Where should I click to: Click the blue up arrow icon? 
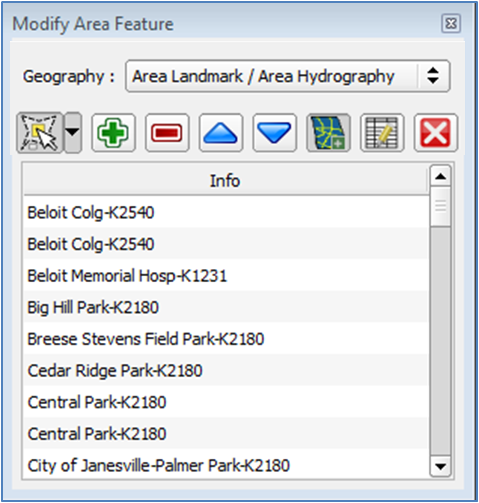pos(221,133)
